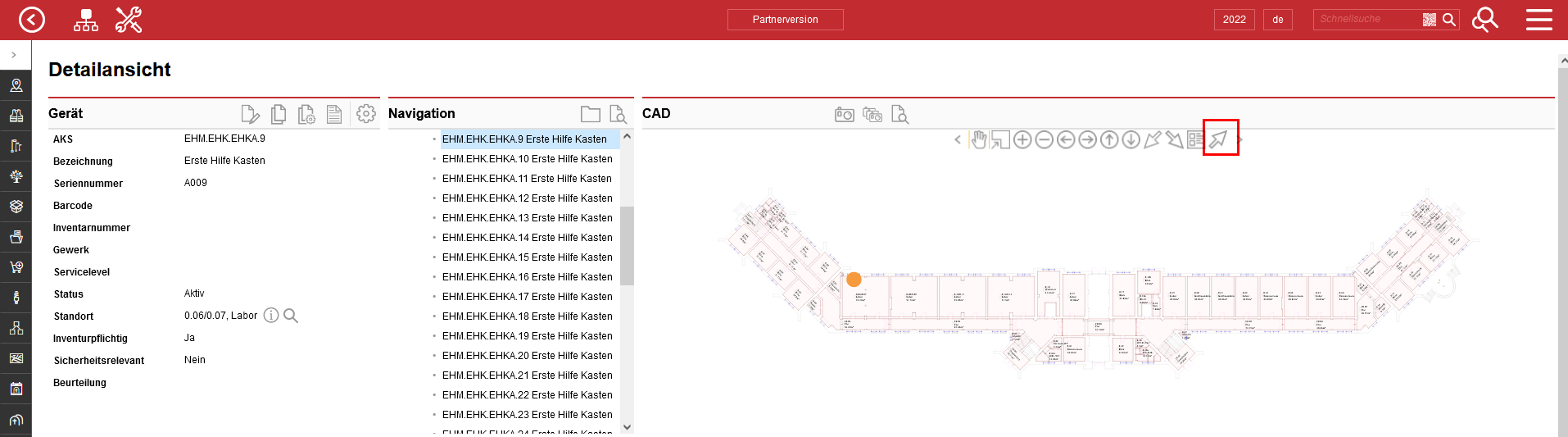This screenshot has height=437, width=1568.
Task: Open the report document icon in Gerät
Action: (334, 114)
